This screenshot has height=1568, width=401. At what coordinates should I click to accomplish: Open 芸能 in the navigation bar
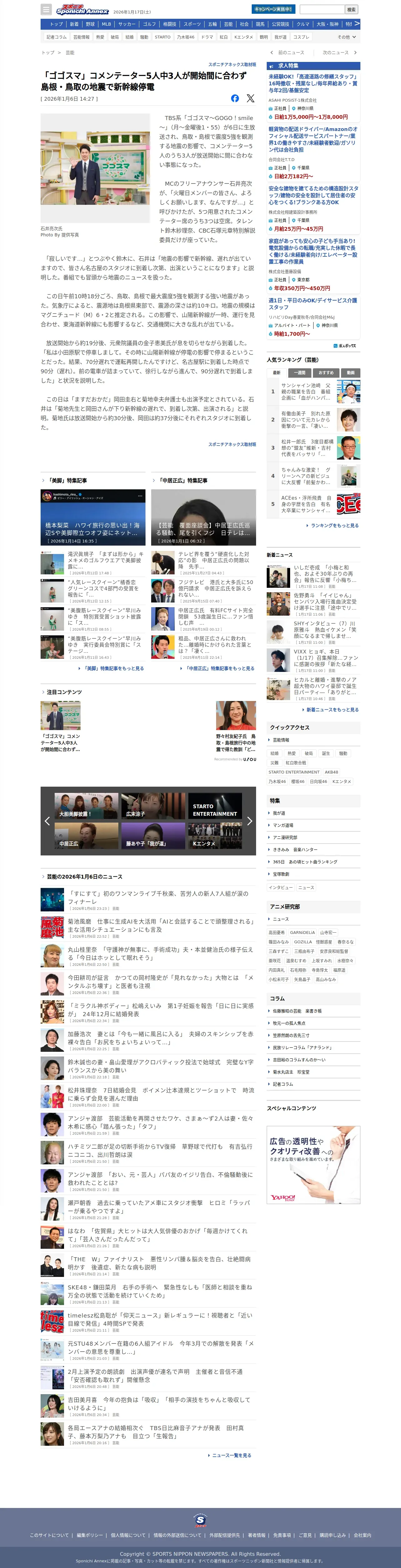coord(228,24)
